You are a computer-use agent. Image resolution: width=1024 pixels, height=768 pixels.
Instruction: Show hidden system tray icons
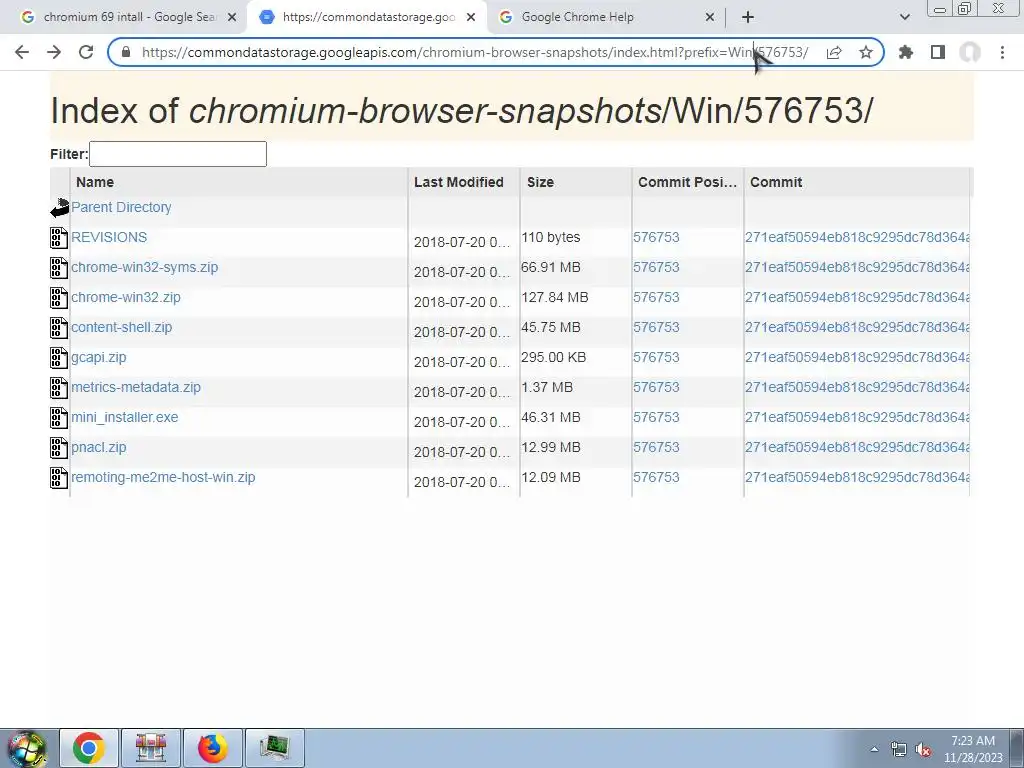tap(874, 749)
